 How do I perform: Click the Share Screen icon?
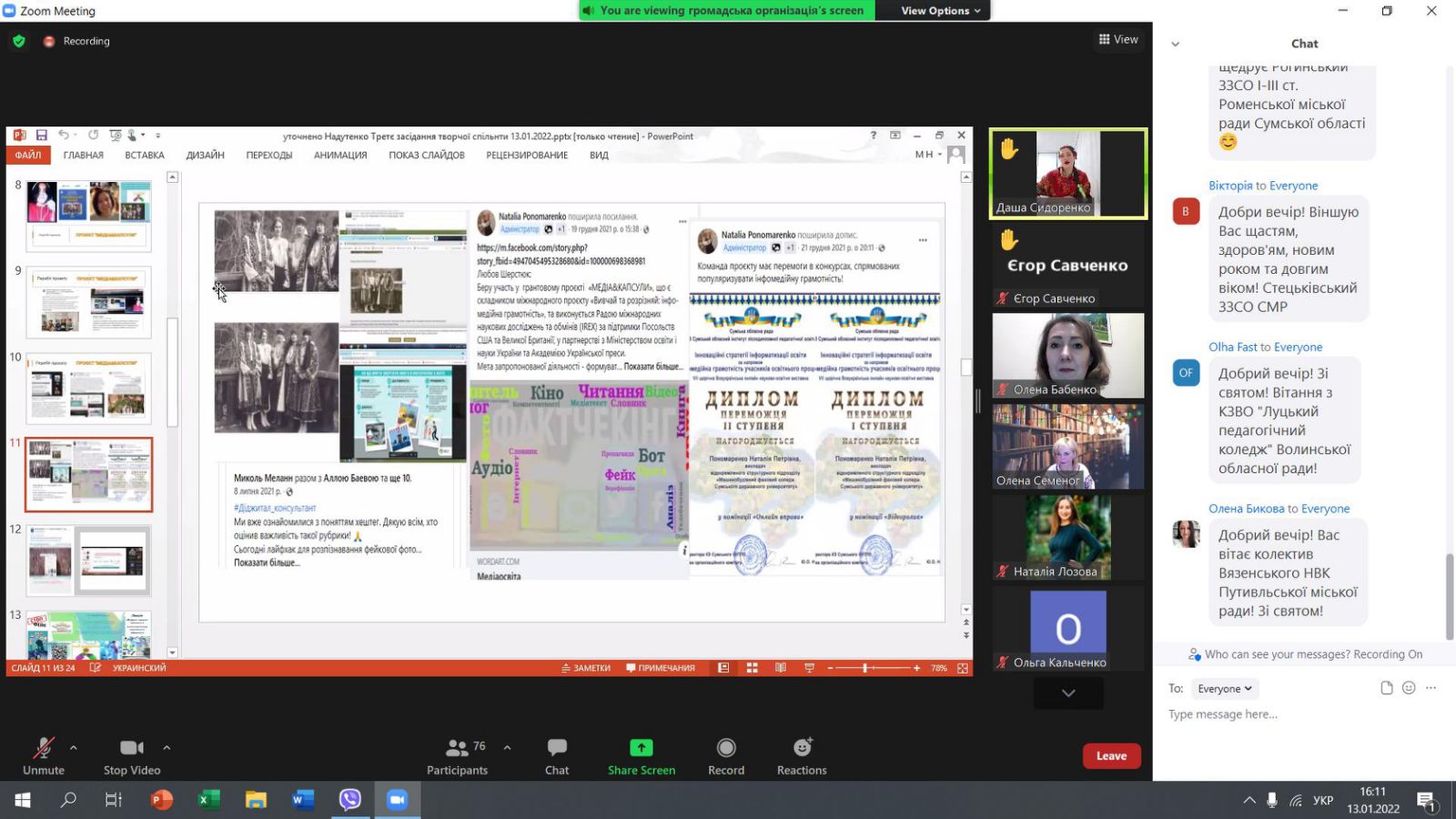click(642, 748)
